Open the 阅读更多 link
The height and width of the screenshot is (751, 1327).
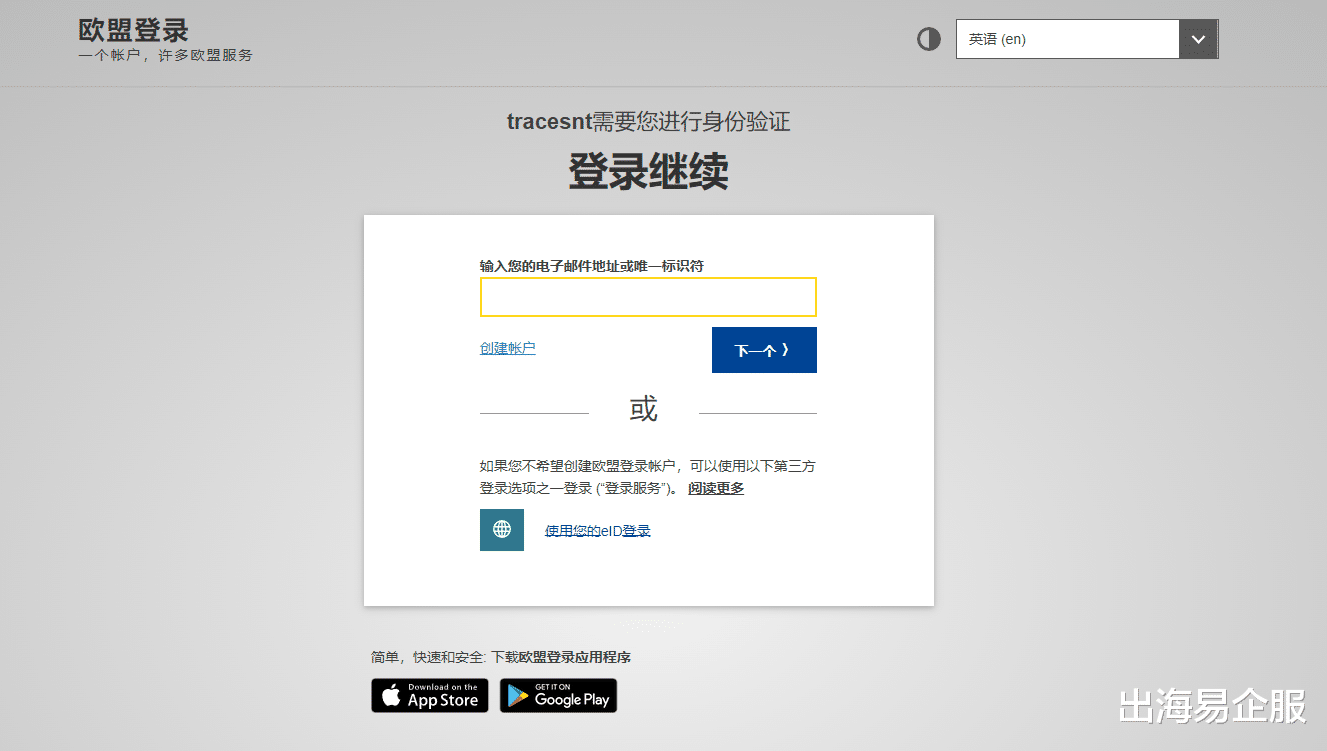pyautogui.click(x=716, y=488)
